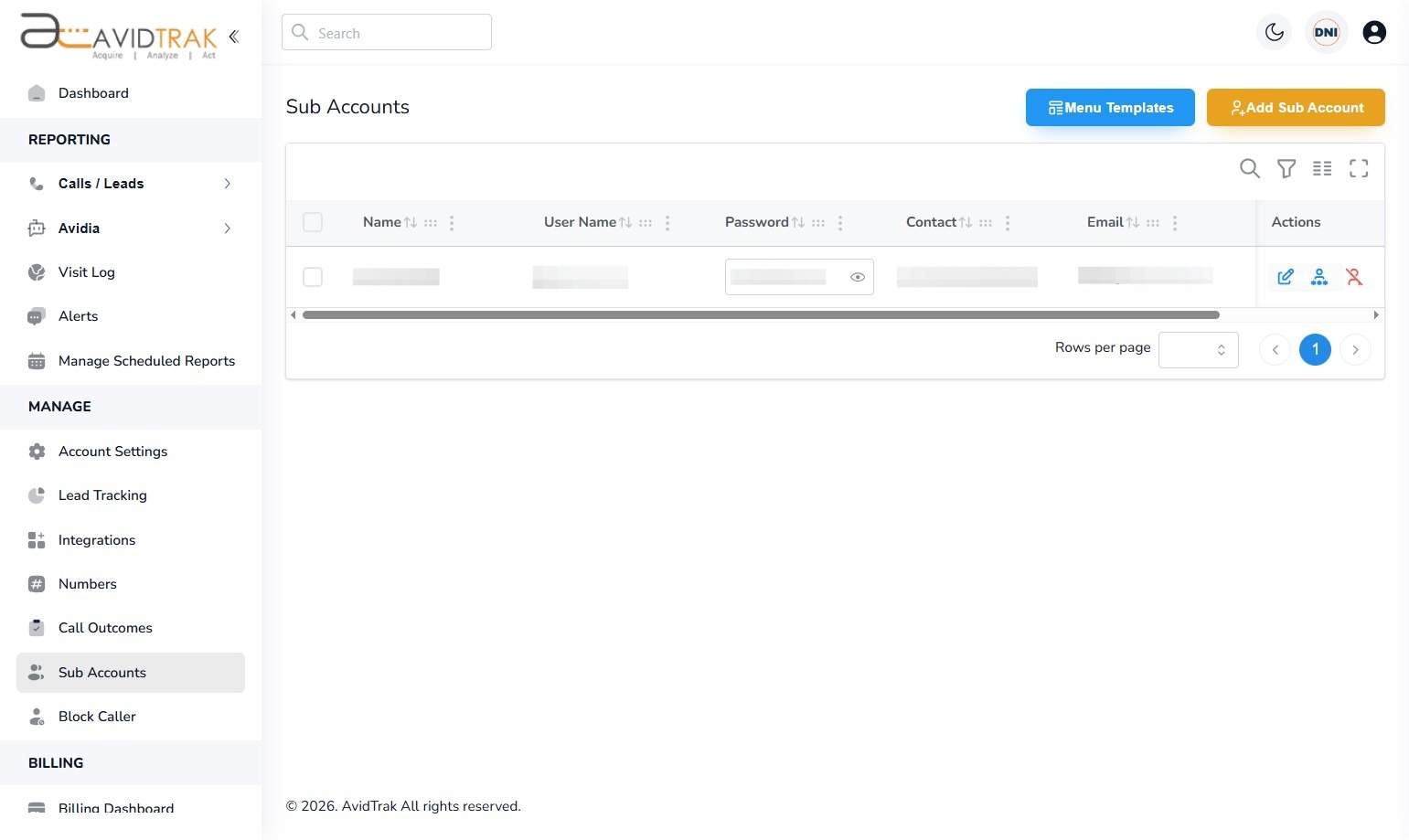1409x840 pixels.
Task: Click the red delete sub account icon
Action: pos(1354,277)
